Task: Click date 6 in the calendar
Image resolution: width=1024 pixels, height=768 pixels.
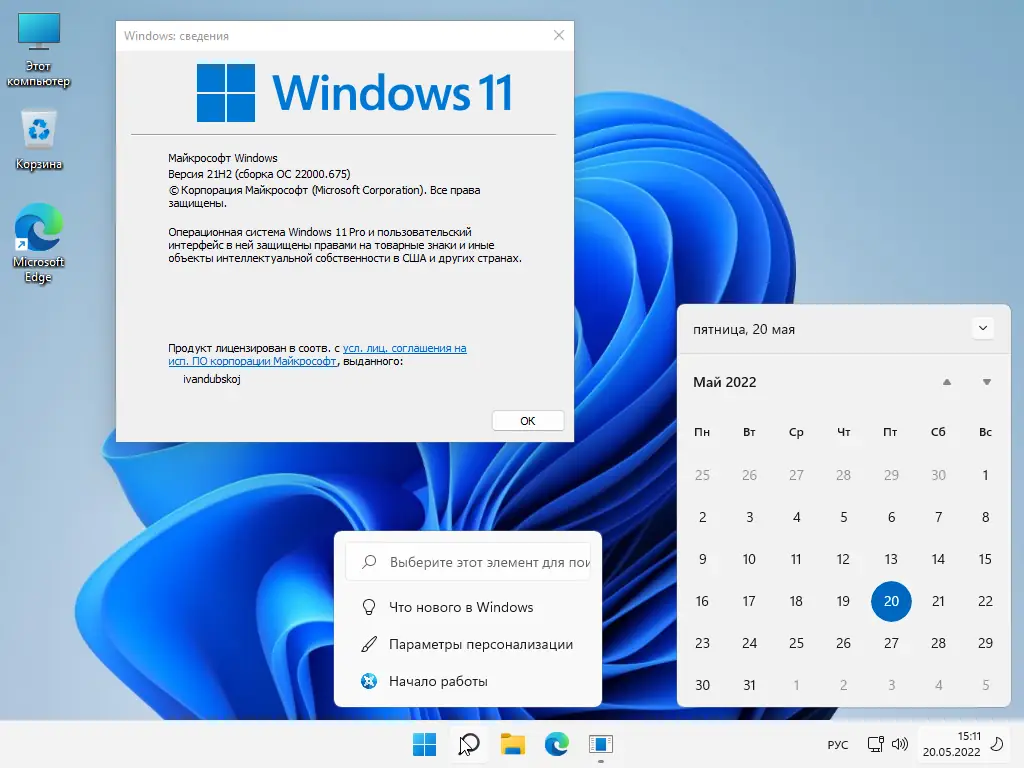Action: click(x=891, y=517)
